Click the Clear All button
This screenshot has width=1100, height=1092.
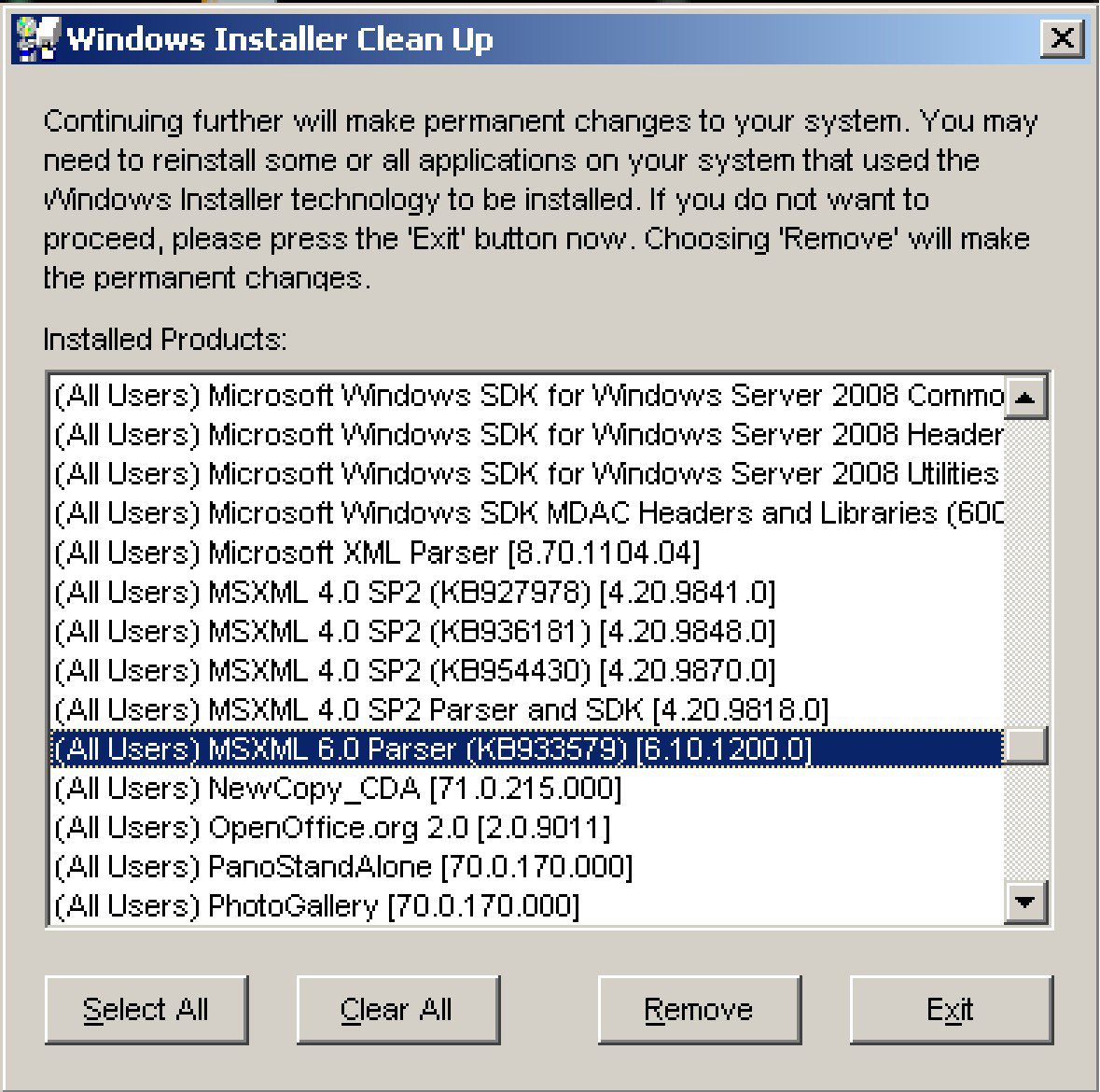pos(397,1010)
